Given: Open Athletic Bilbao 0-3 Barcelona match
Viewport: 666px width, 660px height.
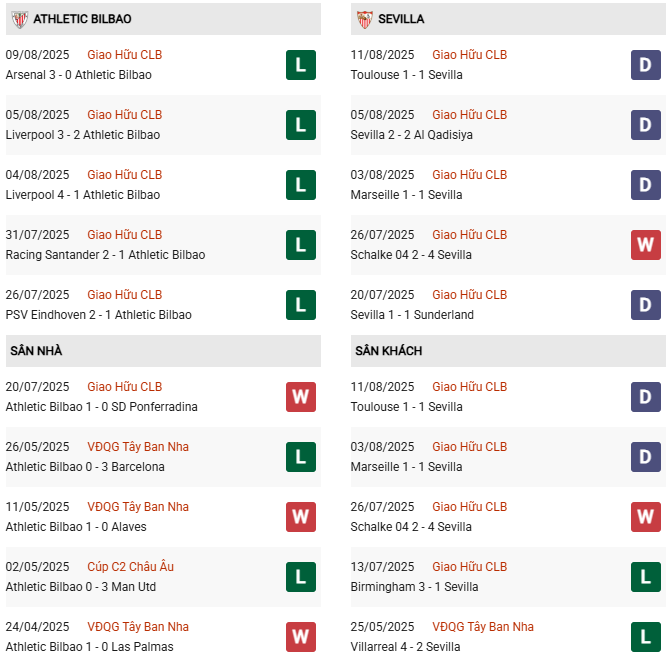Looking at the screenshot, I should tap(85, 467).
